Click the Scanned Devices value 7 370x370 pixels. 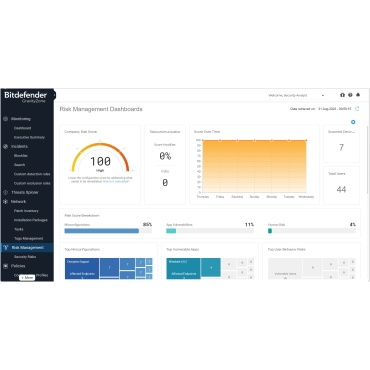341,147
